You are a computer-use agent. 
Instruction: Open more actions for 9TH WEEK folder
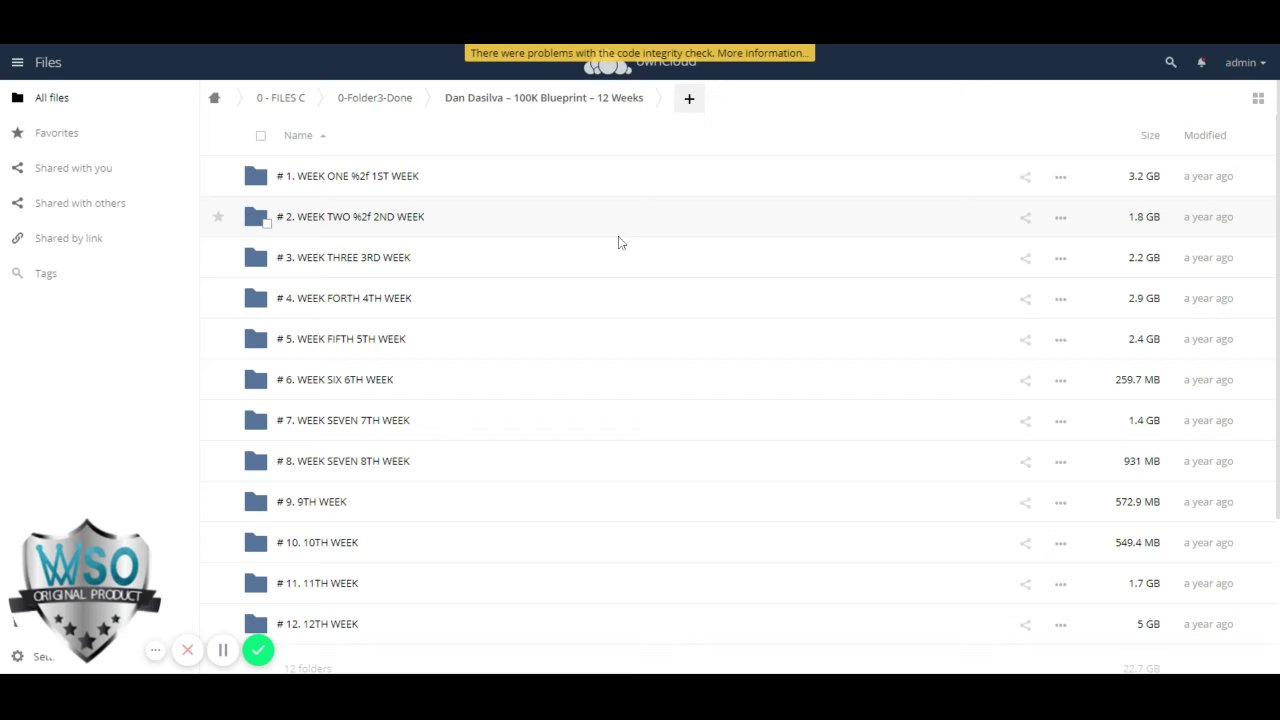coord(1060,502)
